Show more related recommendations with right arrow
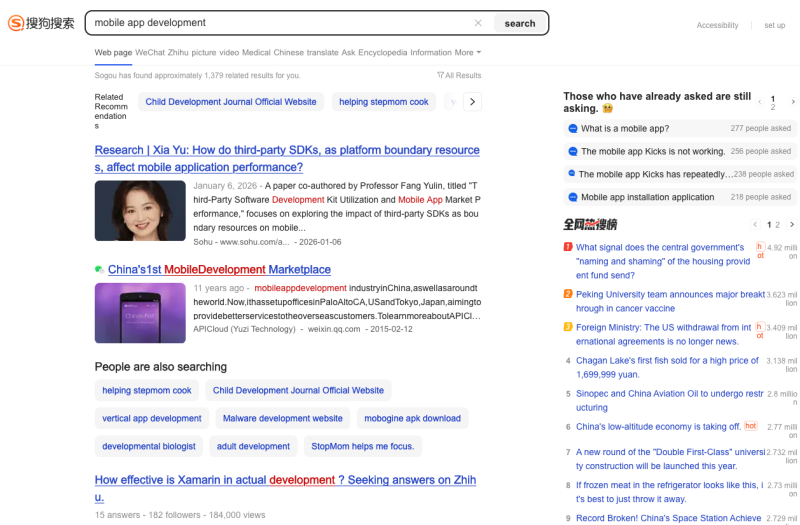Viewport: 800px width, 525px height. pyautogui.click(x=472, y=102)
